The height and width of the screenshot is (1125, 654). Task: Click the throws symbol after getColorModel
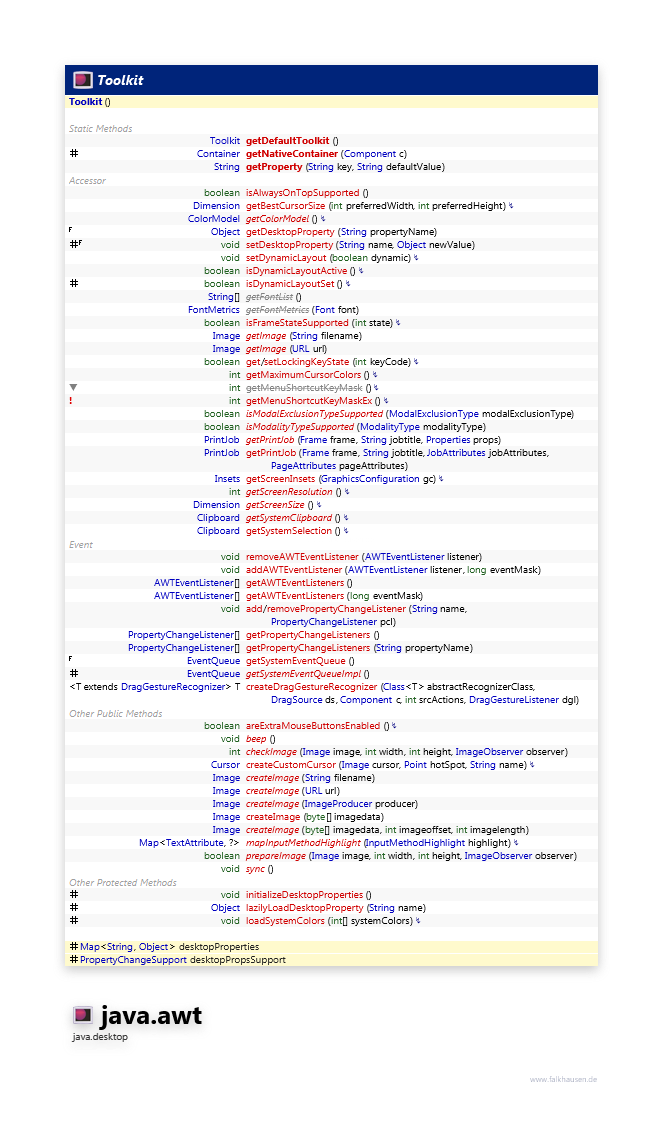coord(323,219)
